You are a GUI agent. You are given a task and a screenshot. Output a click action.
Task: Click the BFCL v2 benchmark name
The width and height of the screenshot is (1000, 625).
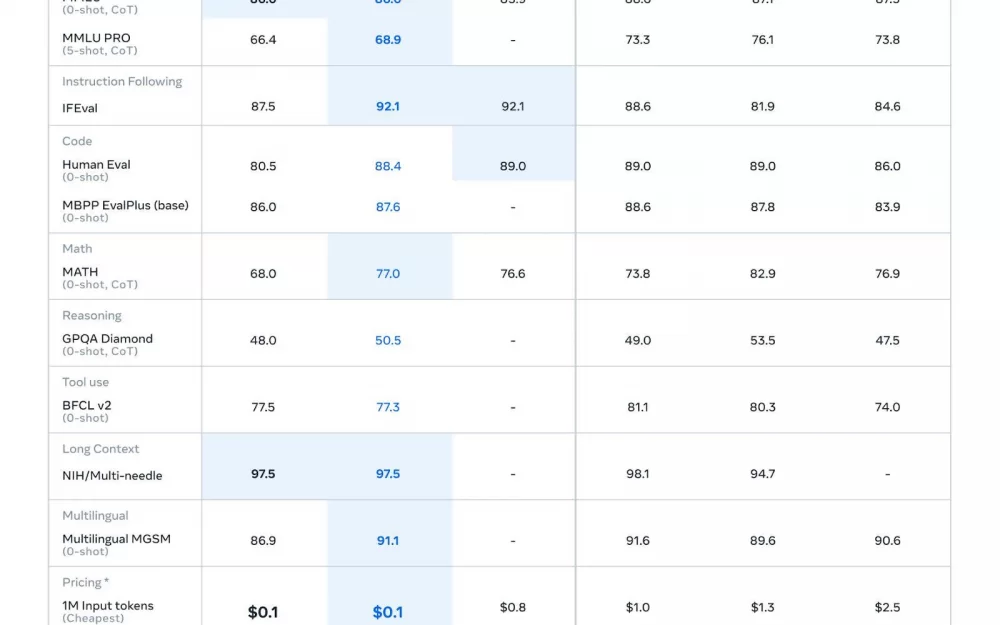point(87,406)
